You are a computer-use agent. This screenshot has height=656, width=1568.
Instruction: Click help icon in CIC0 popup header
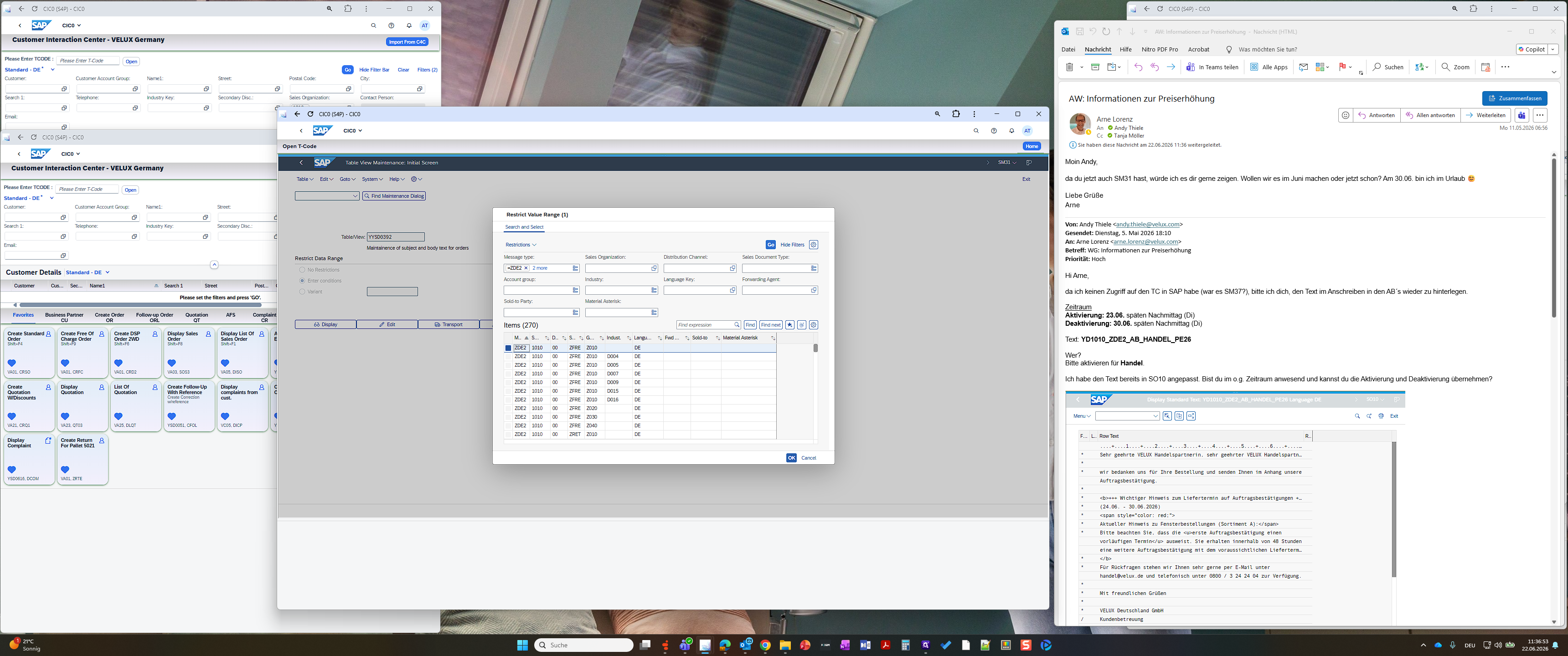pos(993,131)
